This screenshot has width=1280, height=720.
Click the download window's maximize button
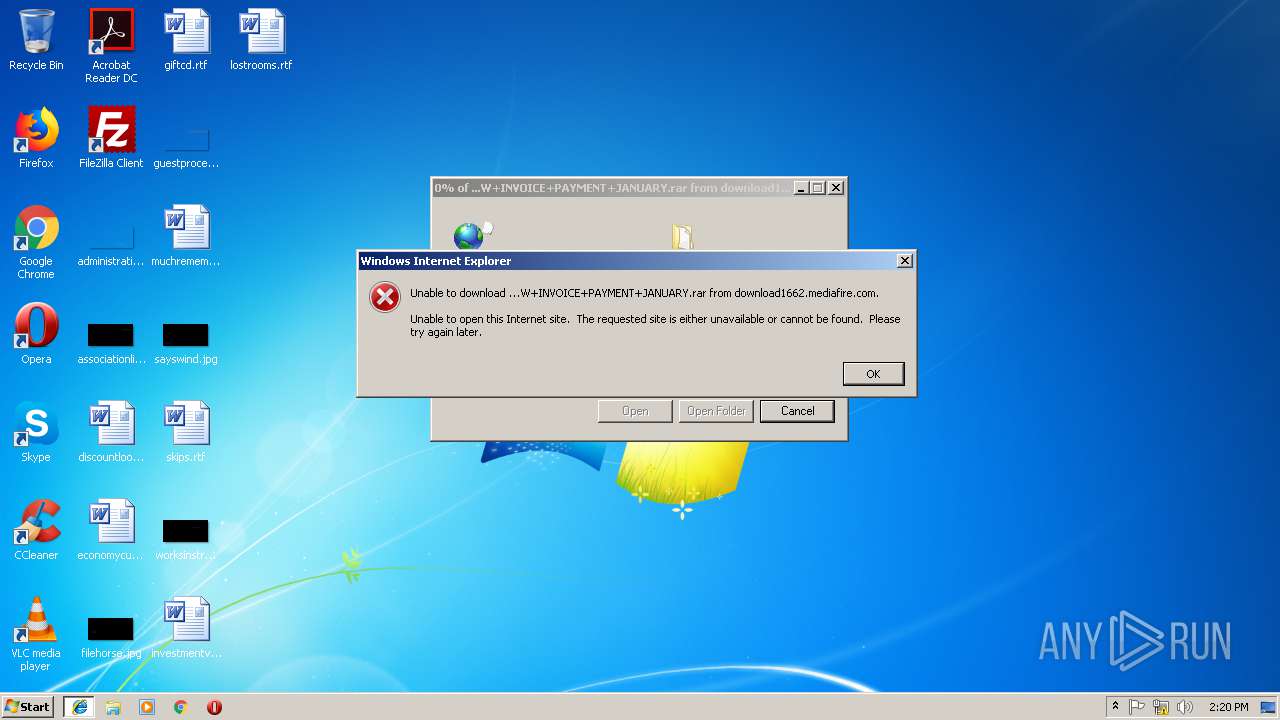tap(818, 188)
